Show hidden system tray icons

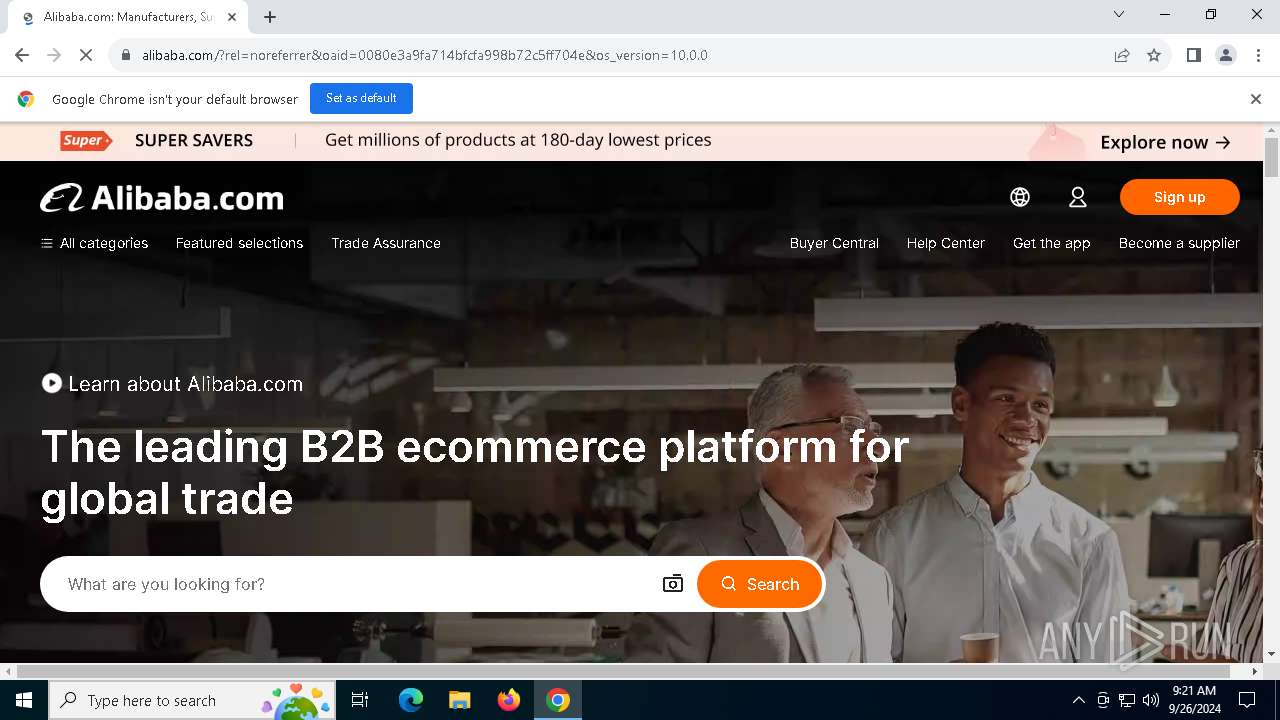[1078, 700]
